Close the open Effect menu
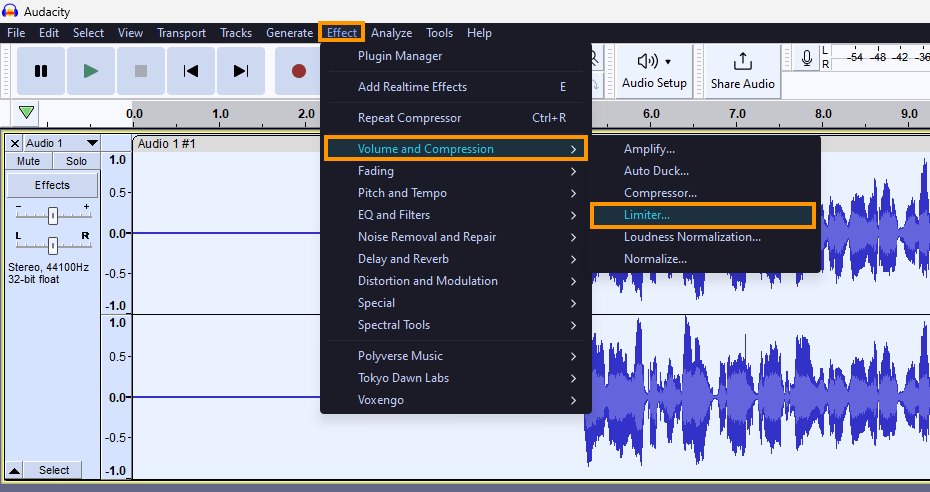930x492 pixels. pos(342,33)
